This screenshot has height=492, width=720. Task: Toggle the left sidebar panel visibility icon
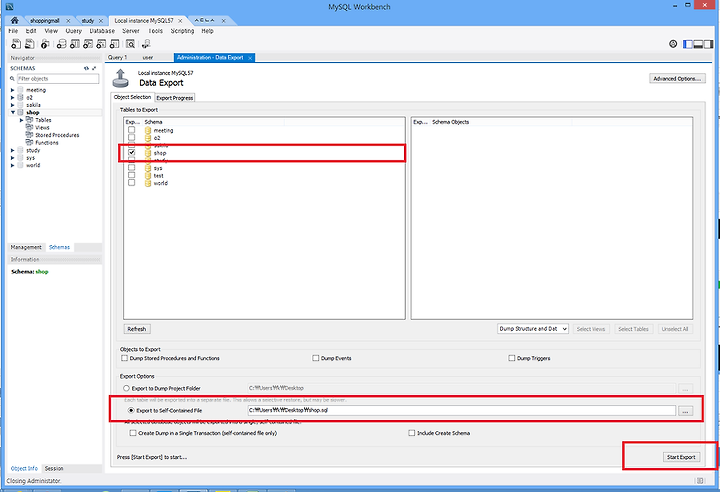[x=688, y=44]
